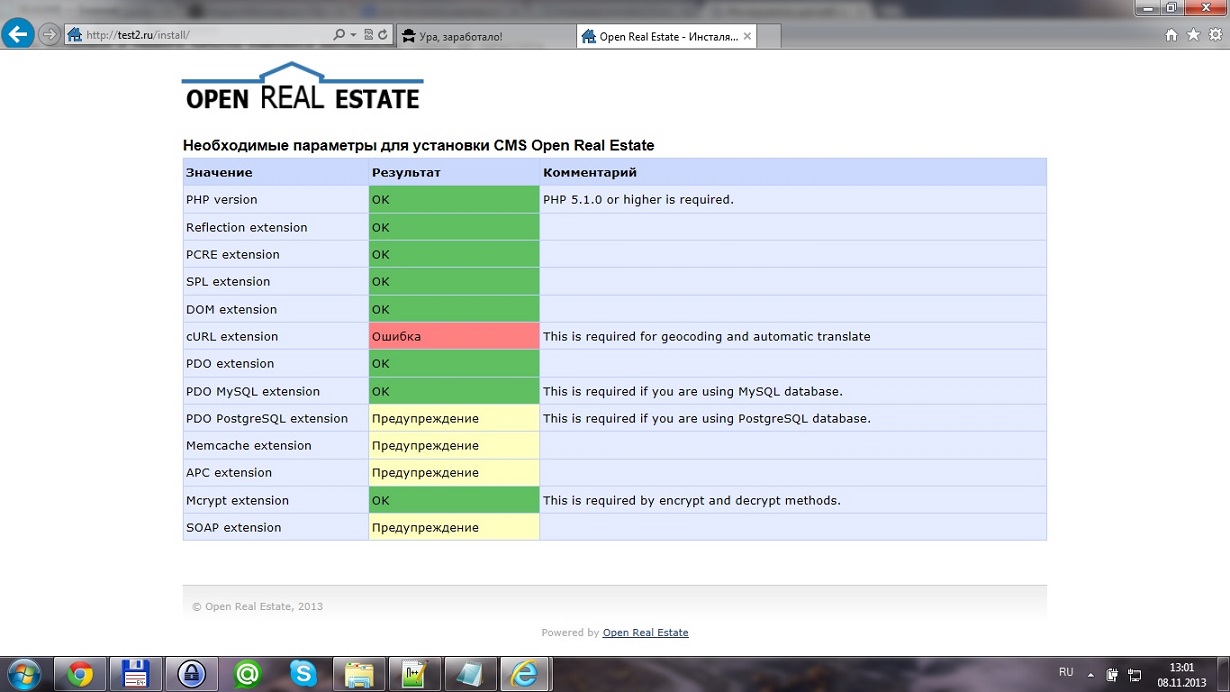The height and width of the screenshot is (692, 1230).
Task: Open a new blank tab
Action: coord(769,36)
